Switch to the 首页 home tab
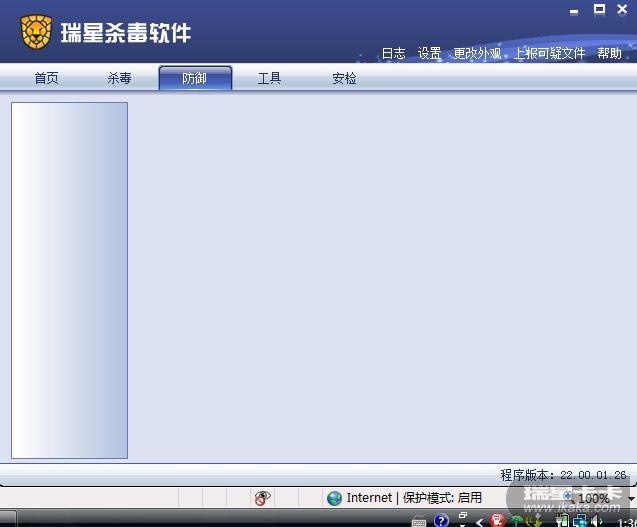The height and width of the screenshot is (527, 637). (x=46, y=78)
